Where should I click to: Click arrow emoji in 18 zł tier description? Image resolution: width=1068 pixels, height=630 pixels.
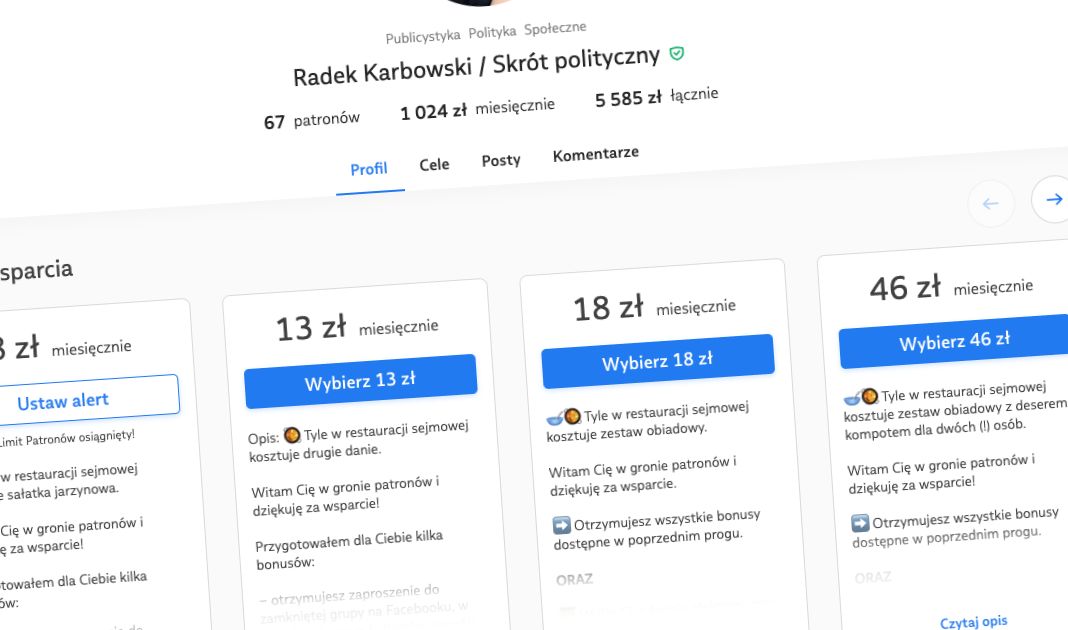click(561, 525)
